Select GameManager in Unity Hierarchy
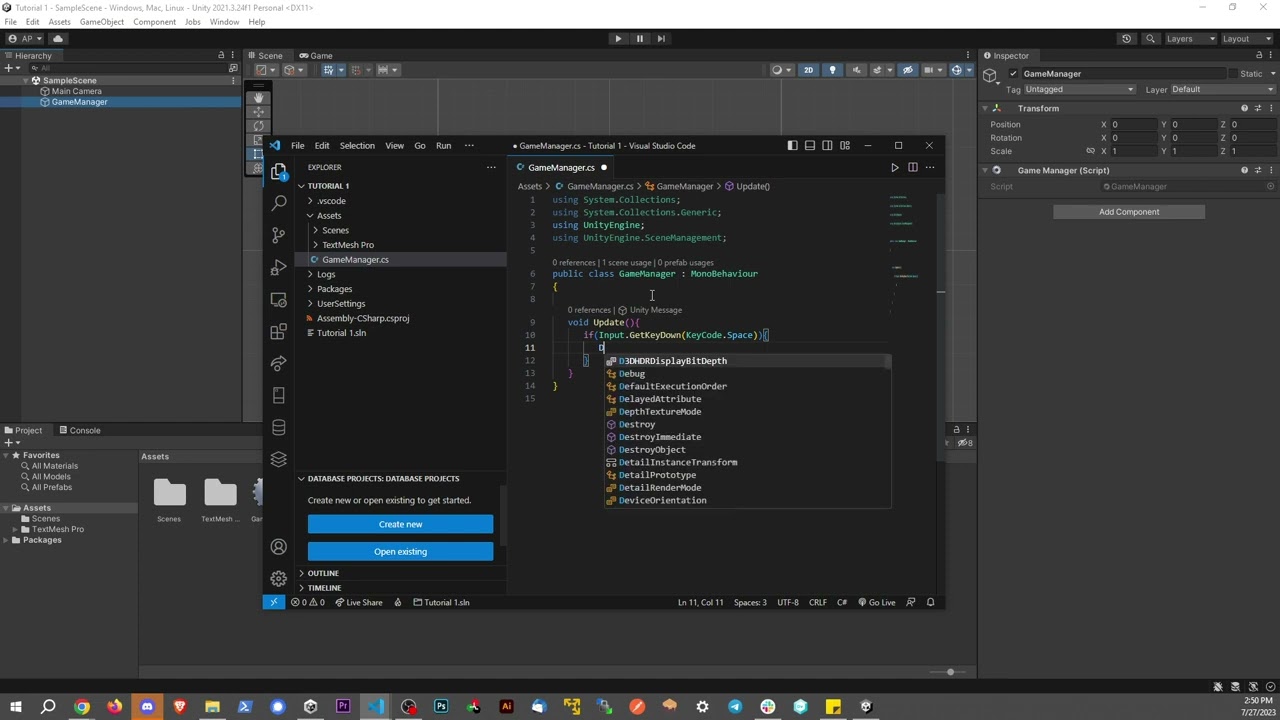 (79, 102)
